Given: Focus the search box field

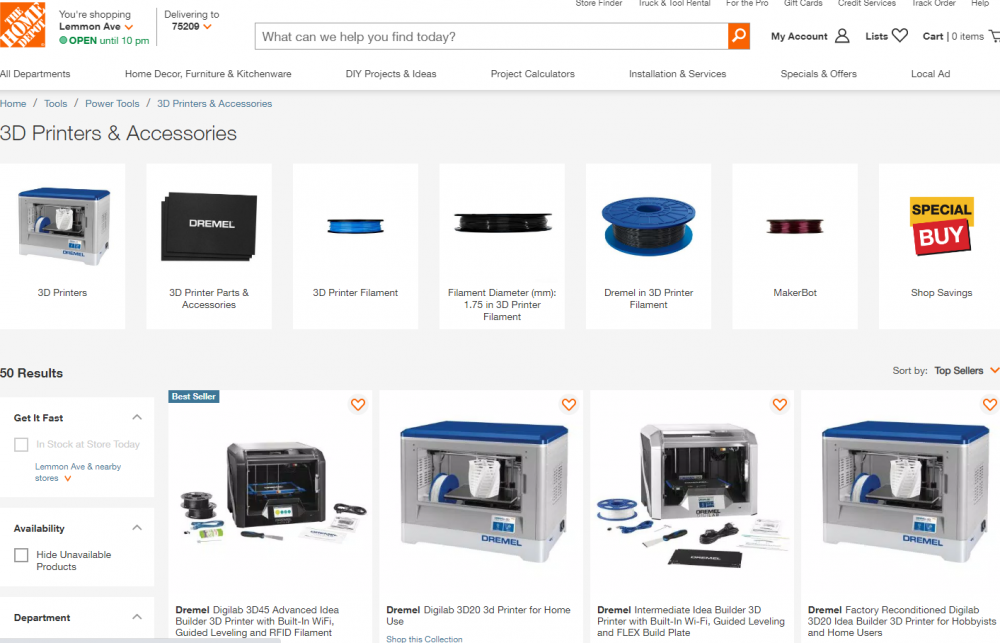Looking at the screenshot, I should click(x=491, y=36).
